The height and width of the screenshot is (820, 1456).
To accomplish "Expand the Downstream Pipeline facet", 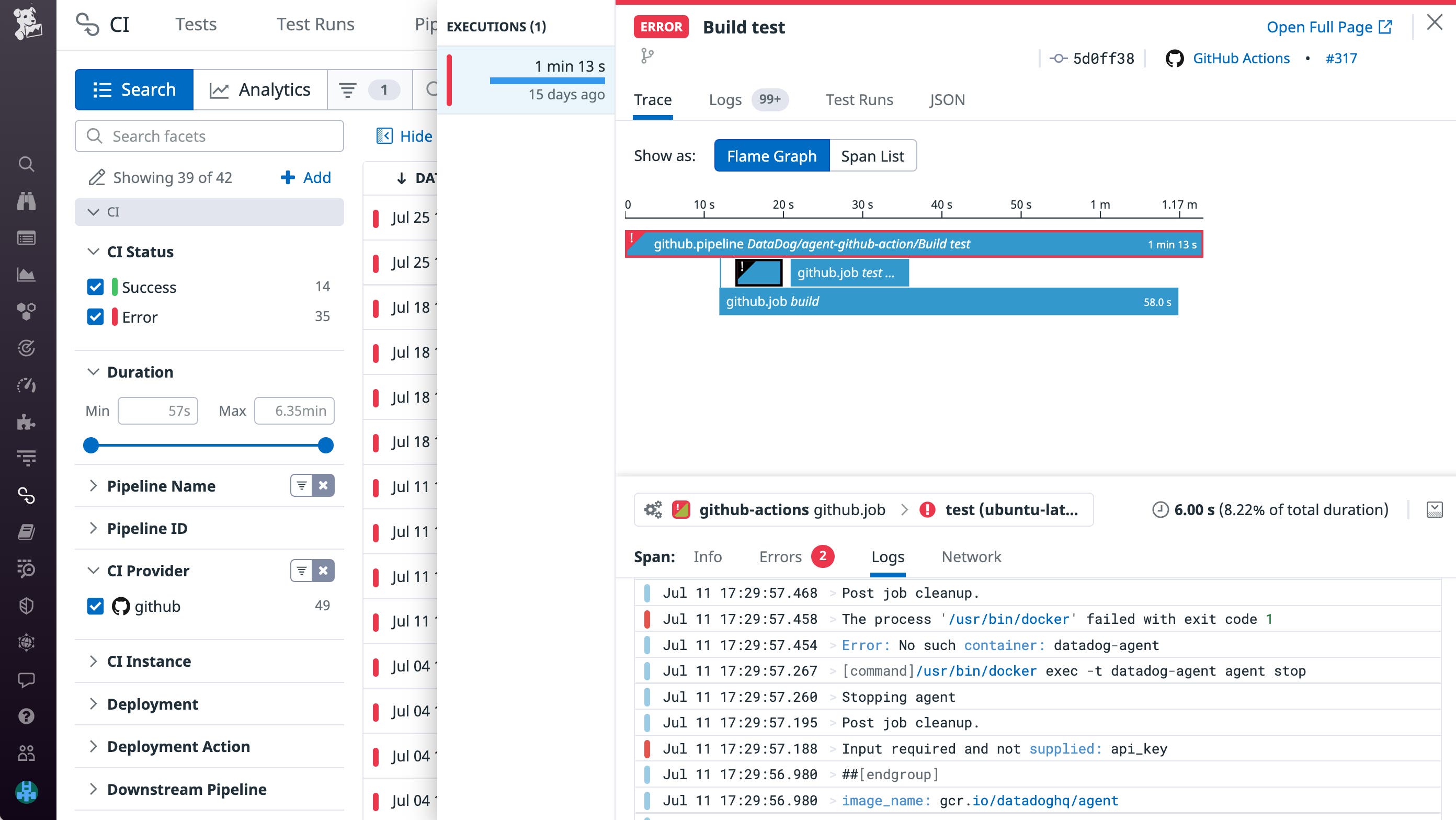I will (x=94, y=789).
